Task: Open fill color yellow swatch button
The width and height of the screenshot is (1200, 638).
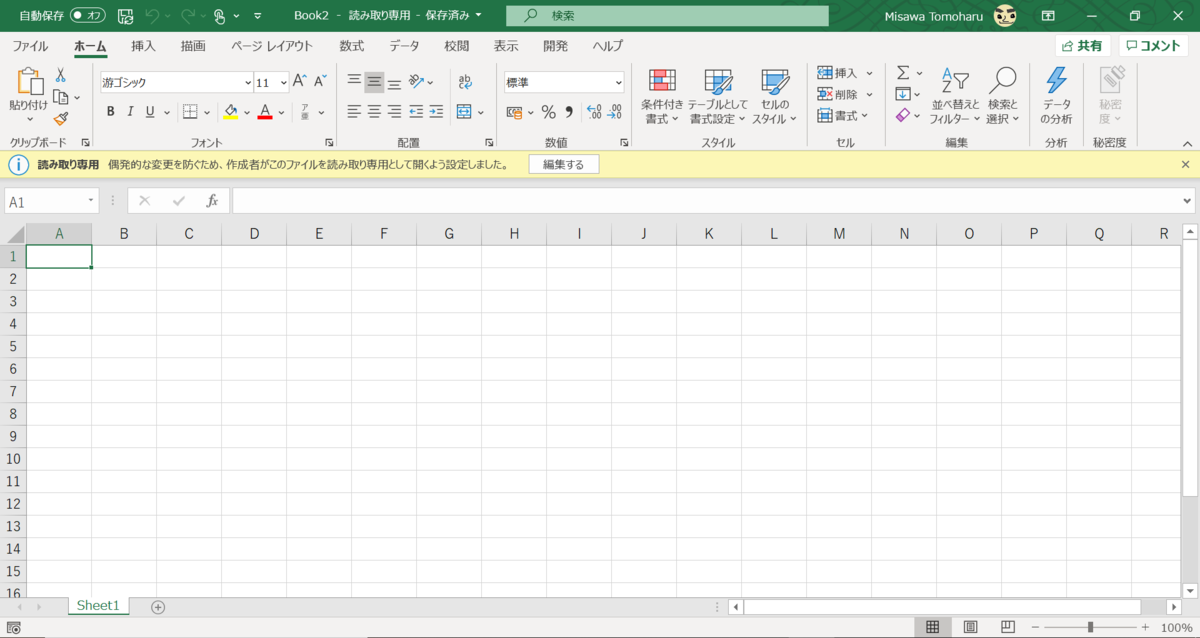Action: (x=231, y=112)
